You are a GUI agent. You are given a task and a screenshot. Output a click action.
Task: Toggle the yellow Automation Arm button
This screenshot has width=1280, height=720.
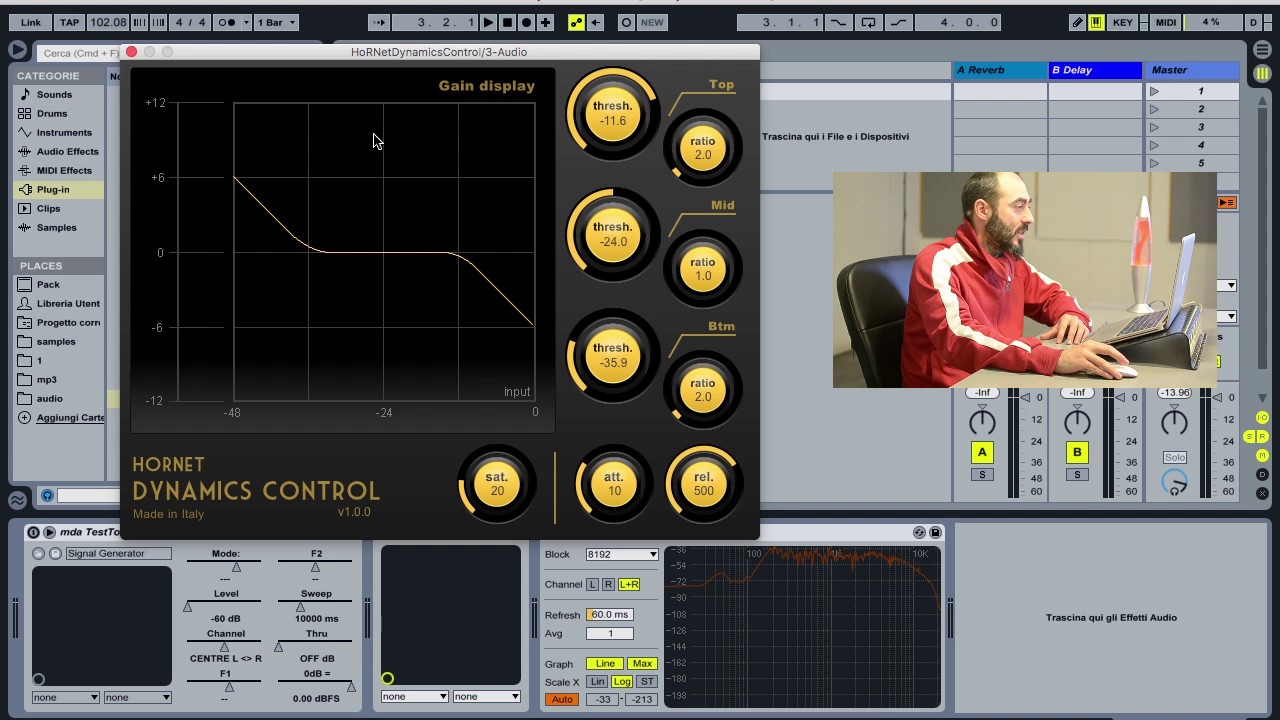point(576,22)
